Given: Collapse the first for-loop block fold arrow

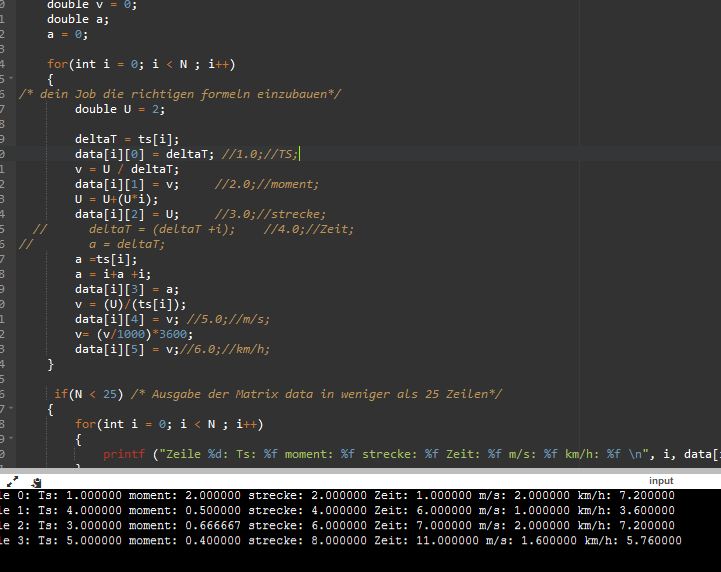Looking at the screenshot, I should [x=11, y=78].
